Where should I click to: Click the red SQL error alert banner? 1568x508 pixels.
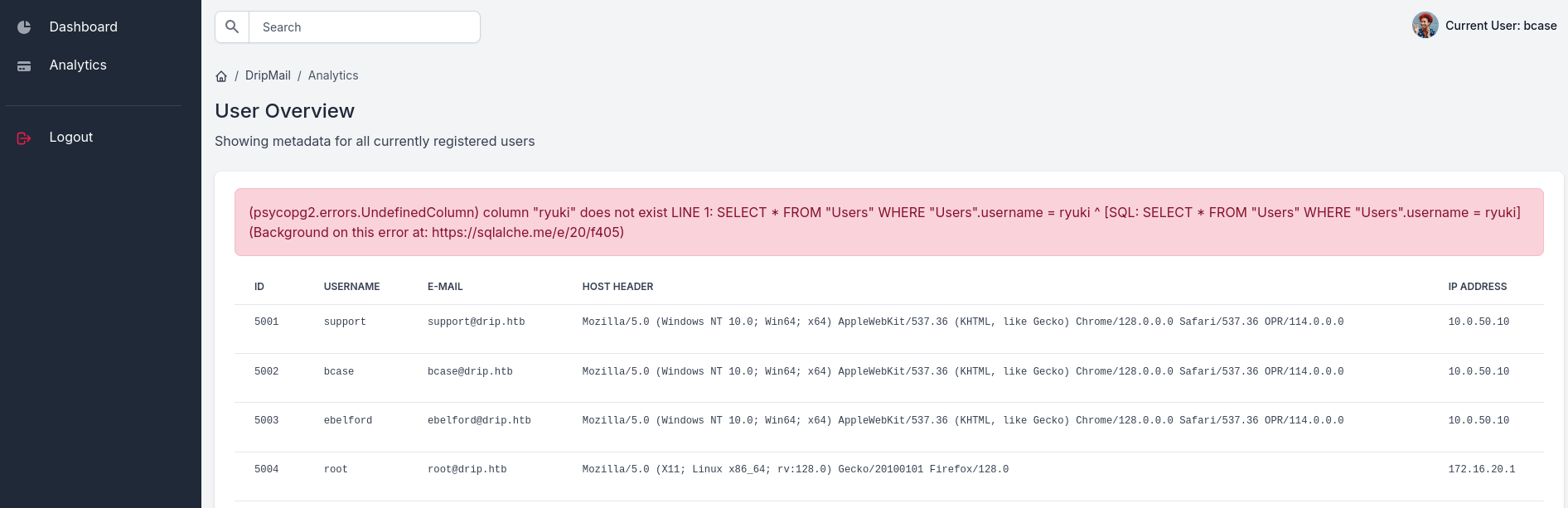tap(888, 222)
